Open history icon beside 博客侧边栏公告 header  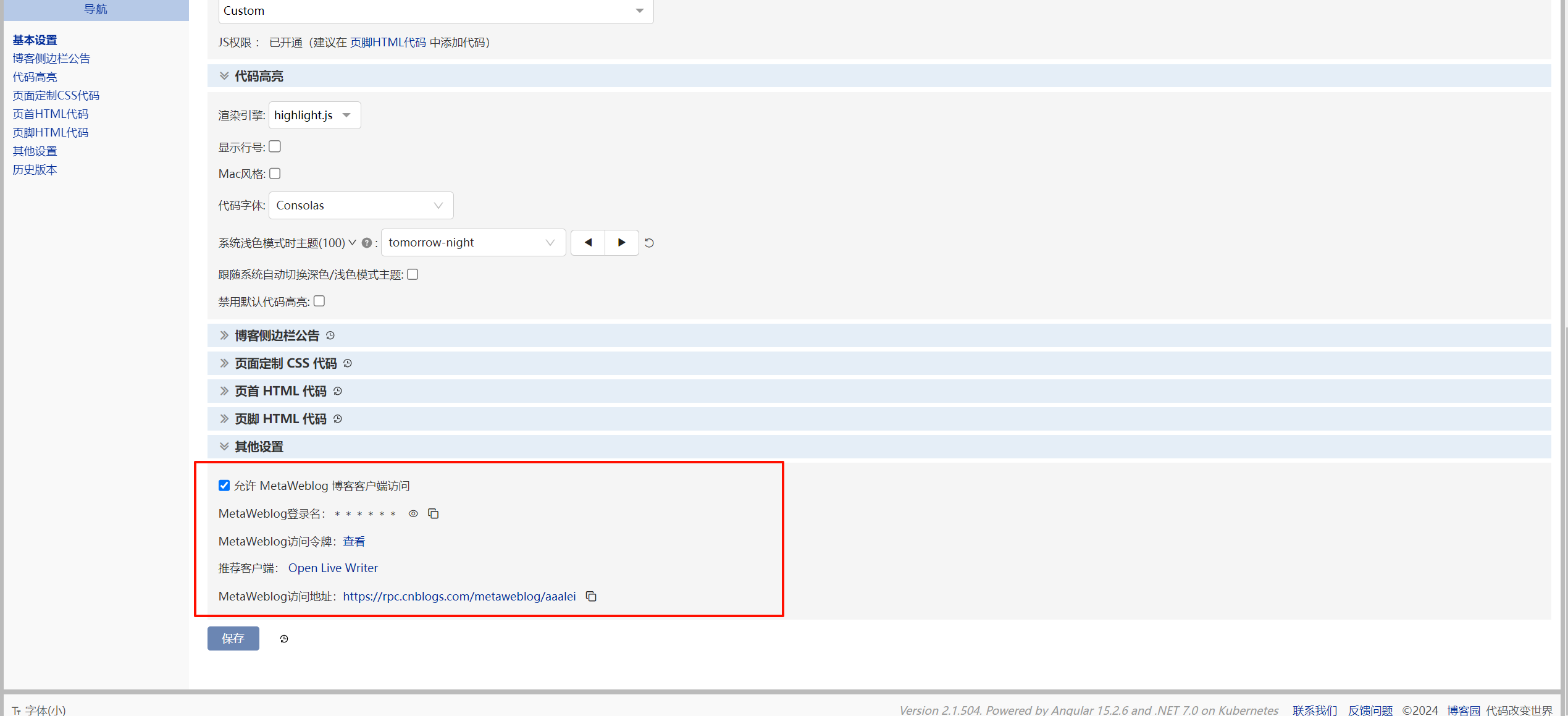click(x=330, y=335)
